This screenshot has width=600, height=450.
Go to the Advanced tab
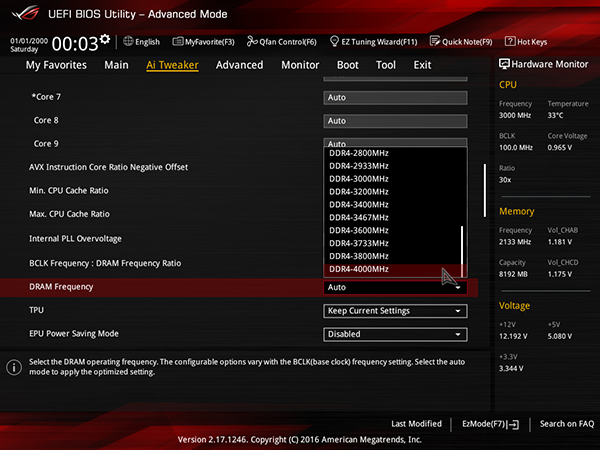tap(240, 65)
